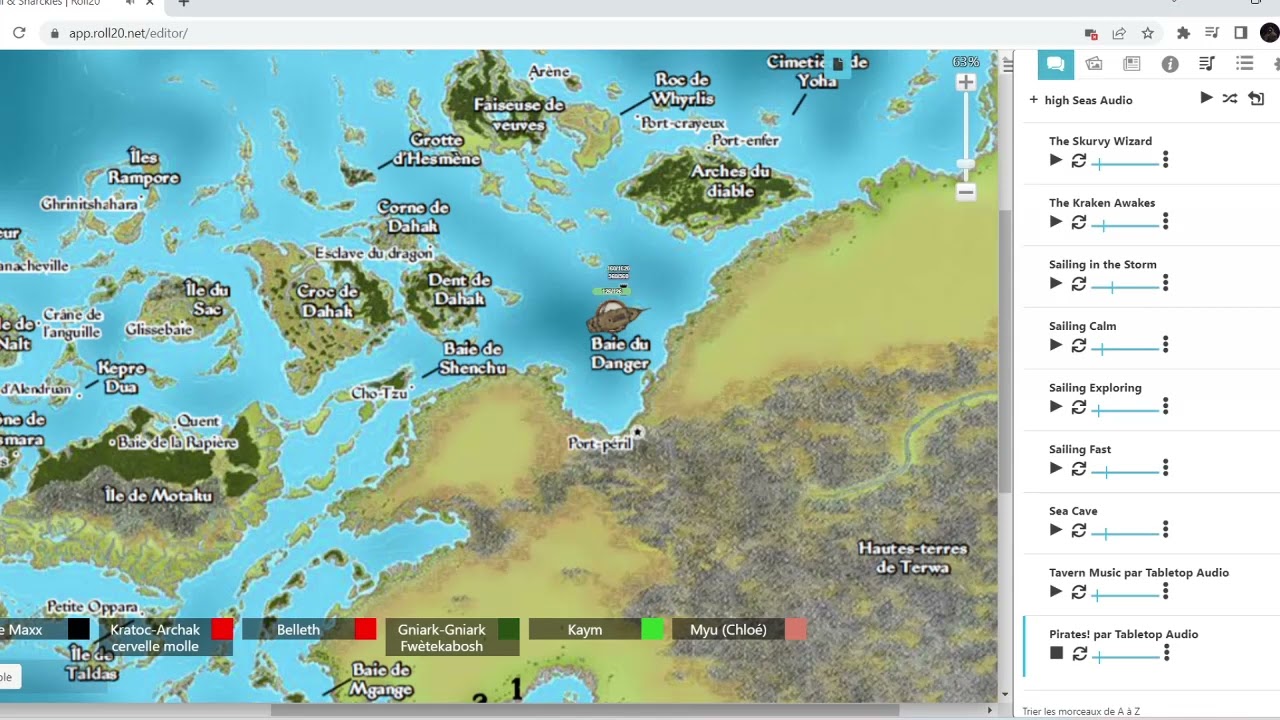Open options menu for The Skurvy Wizard
Screen dimensions: 1280x720
click(1166, 160)
